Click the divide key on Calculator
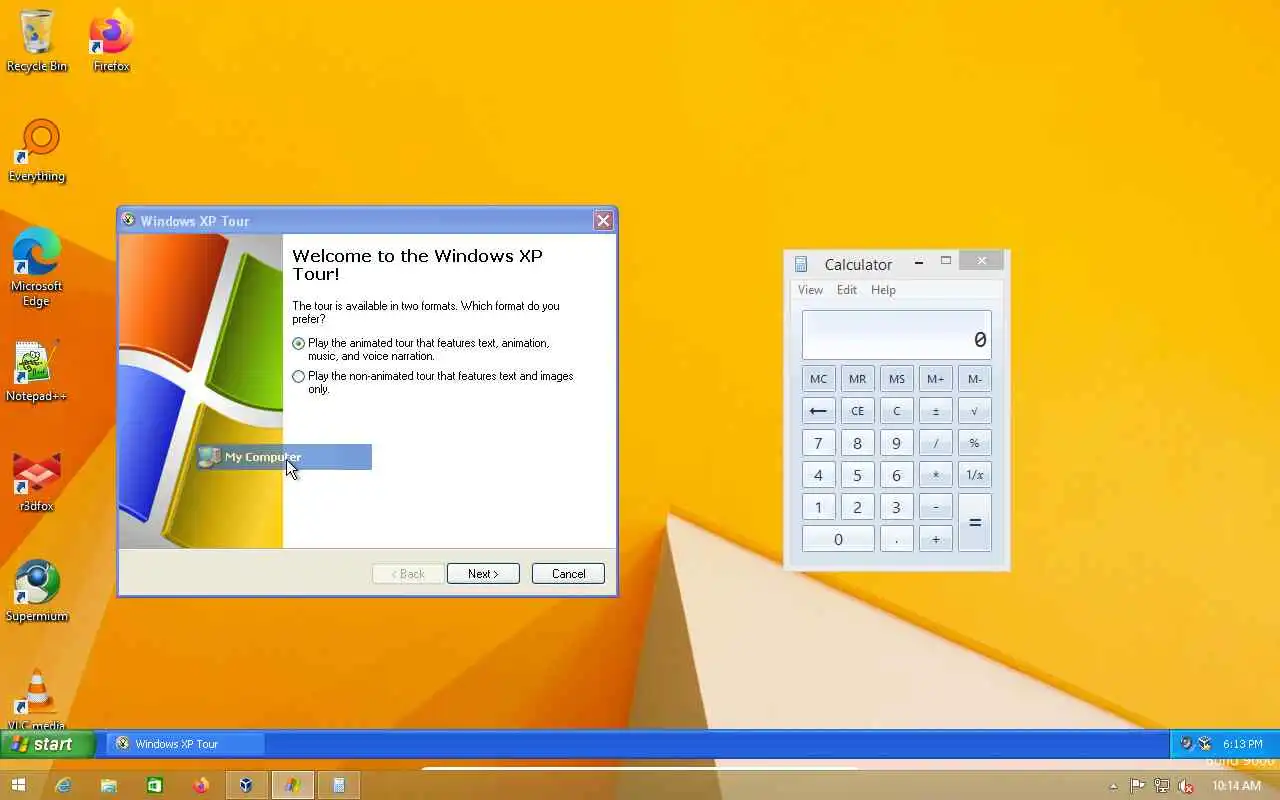Screen dimensions: 1280x800 [x=936, y=443]
